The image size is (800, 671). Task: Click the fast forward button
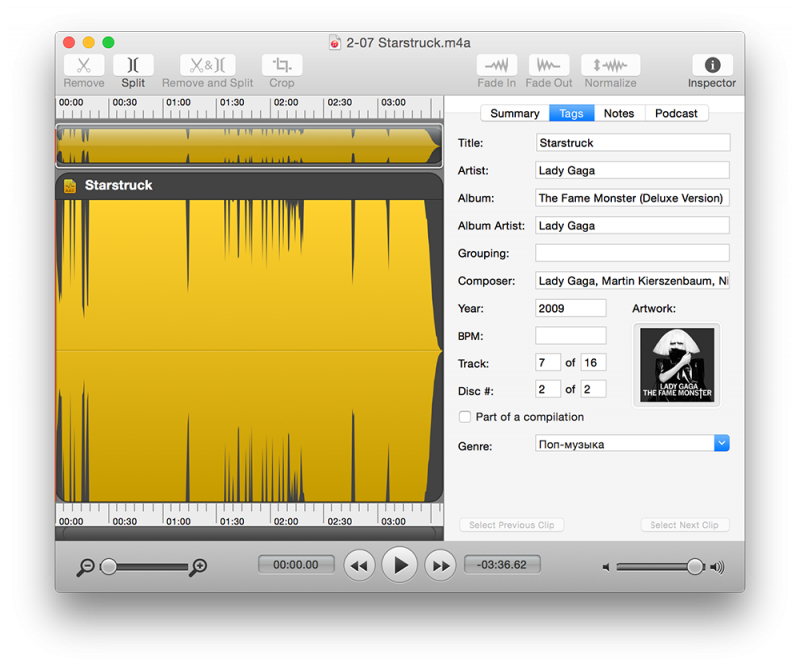440,566
